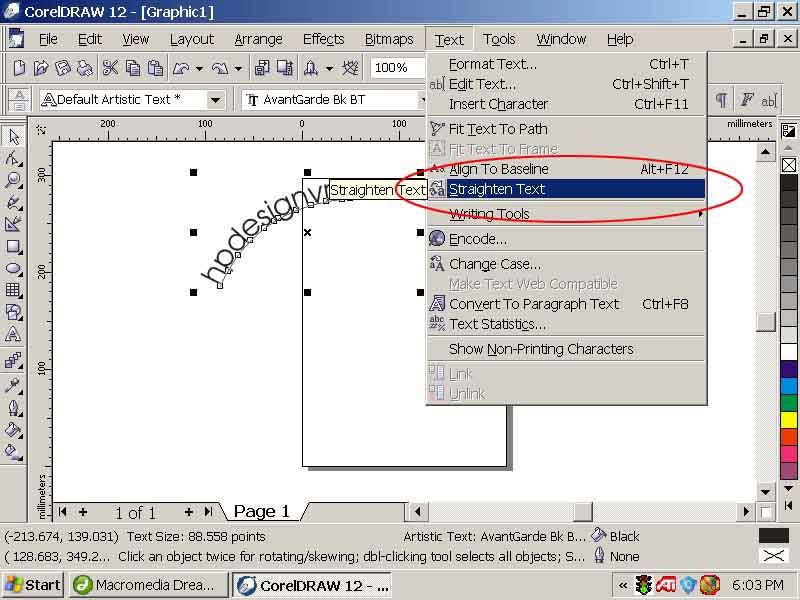800x600 pixels.
Task: Select the Pick tool in toolbox
Action: [x=13, y=136]
